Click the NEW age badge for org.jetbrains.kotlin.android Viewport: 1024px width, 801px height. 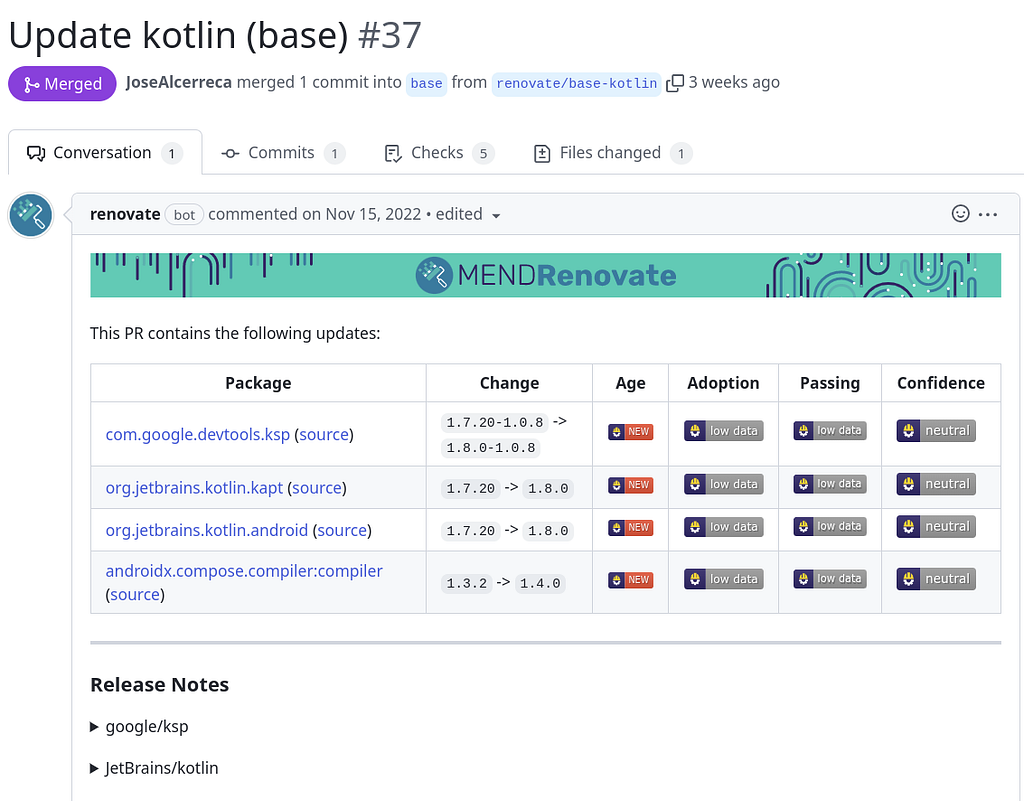630,527
